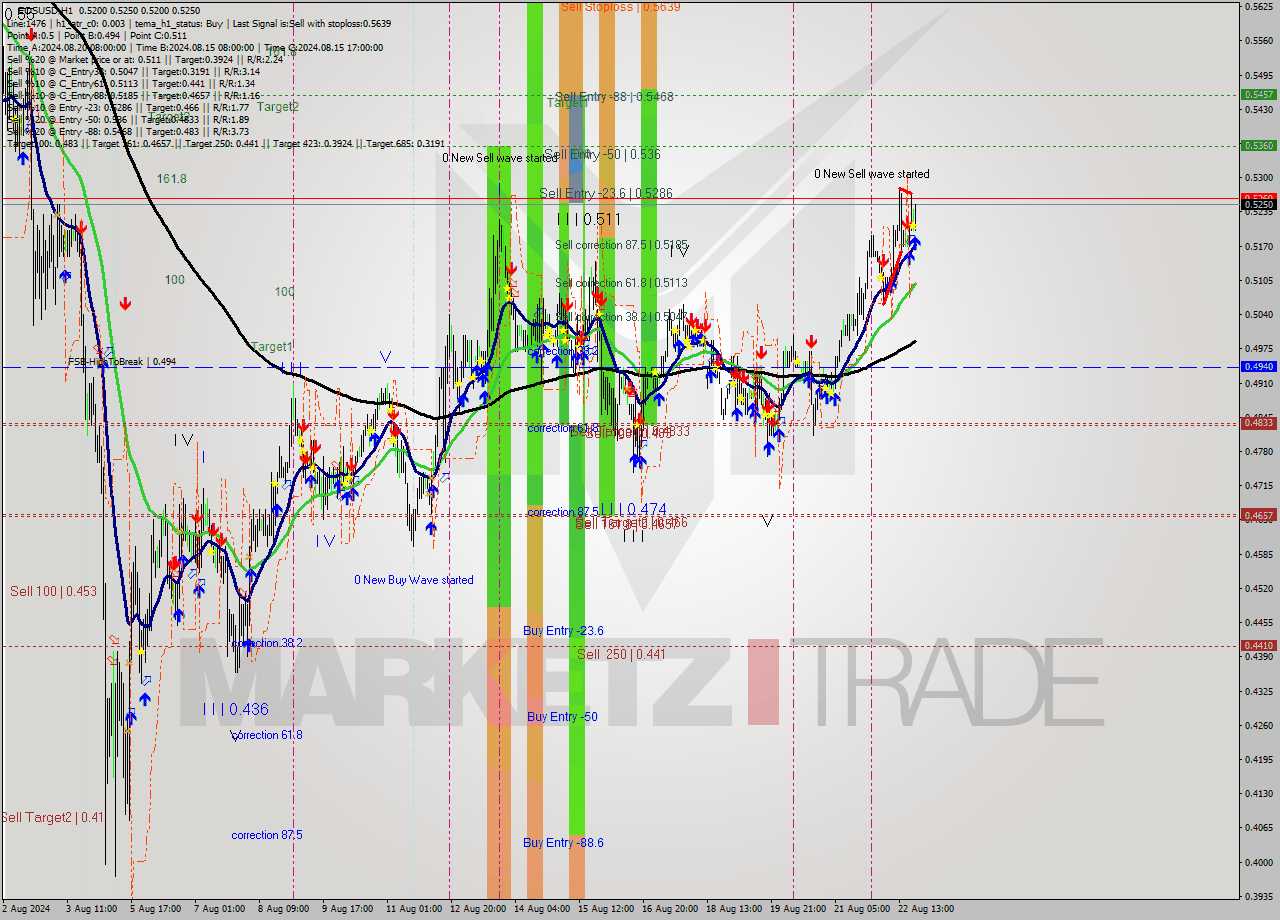Click the green '161.8' Fibonacci label
The height and width of the screenshot is (920, 1280).
pyautogui.click(x=171, y=178)
